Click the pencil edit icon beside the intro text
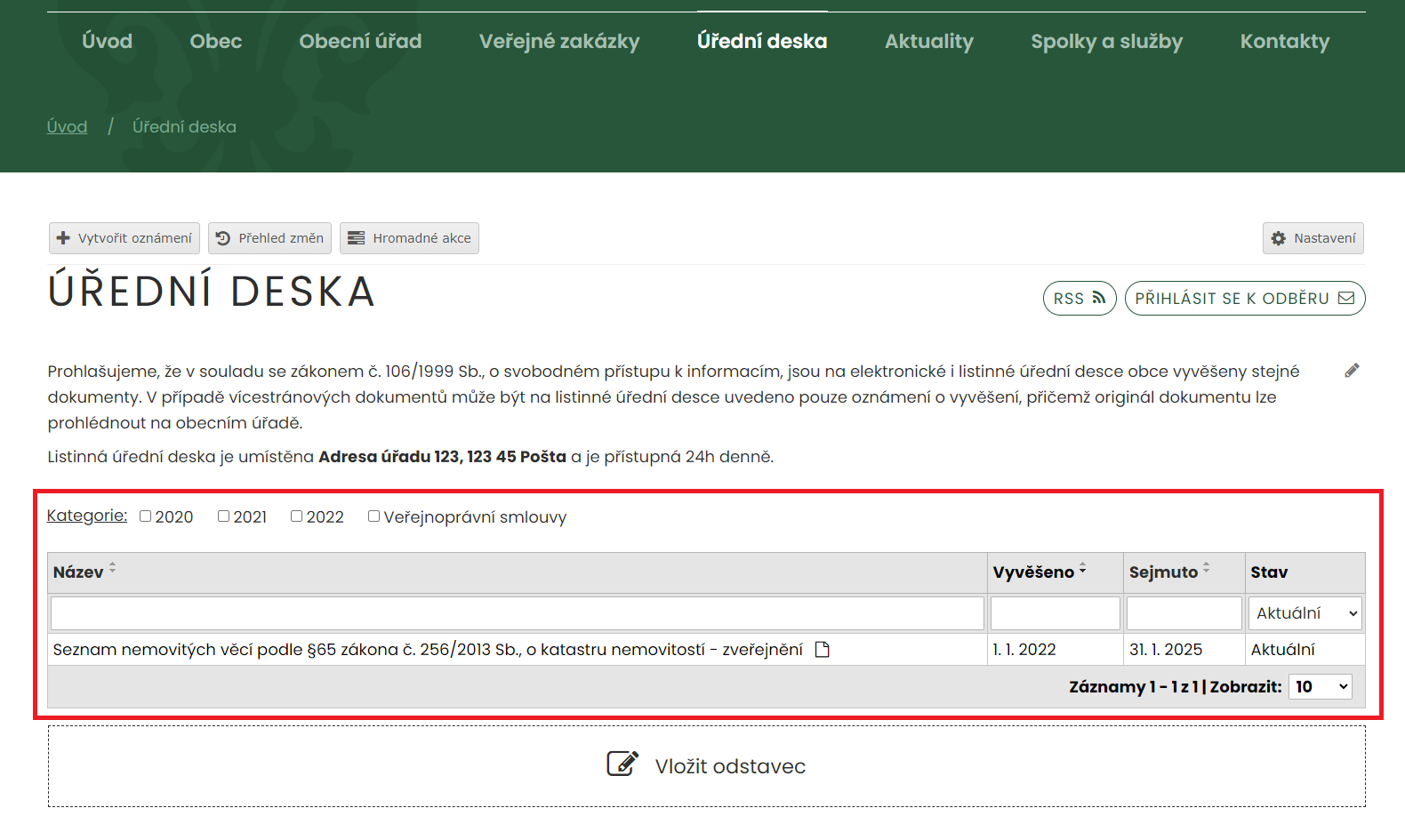The image size is (1405, 840). tap(1352, 371)
